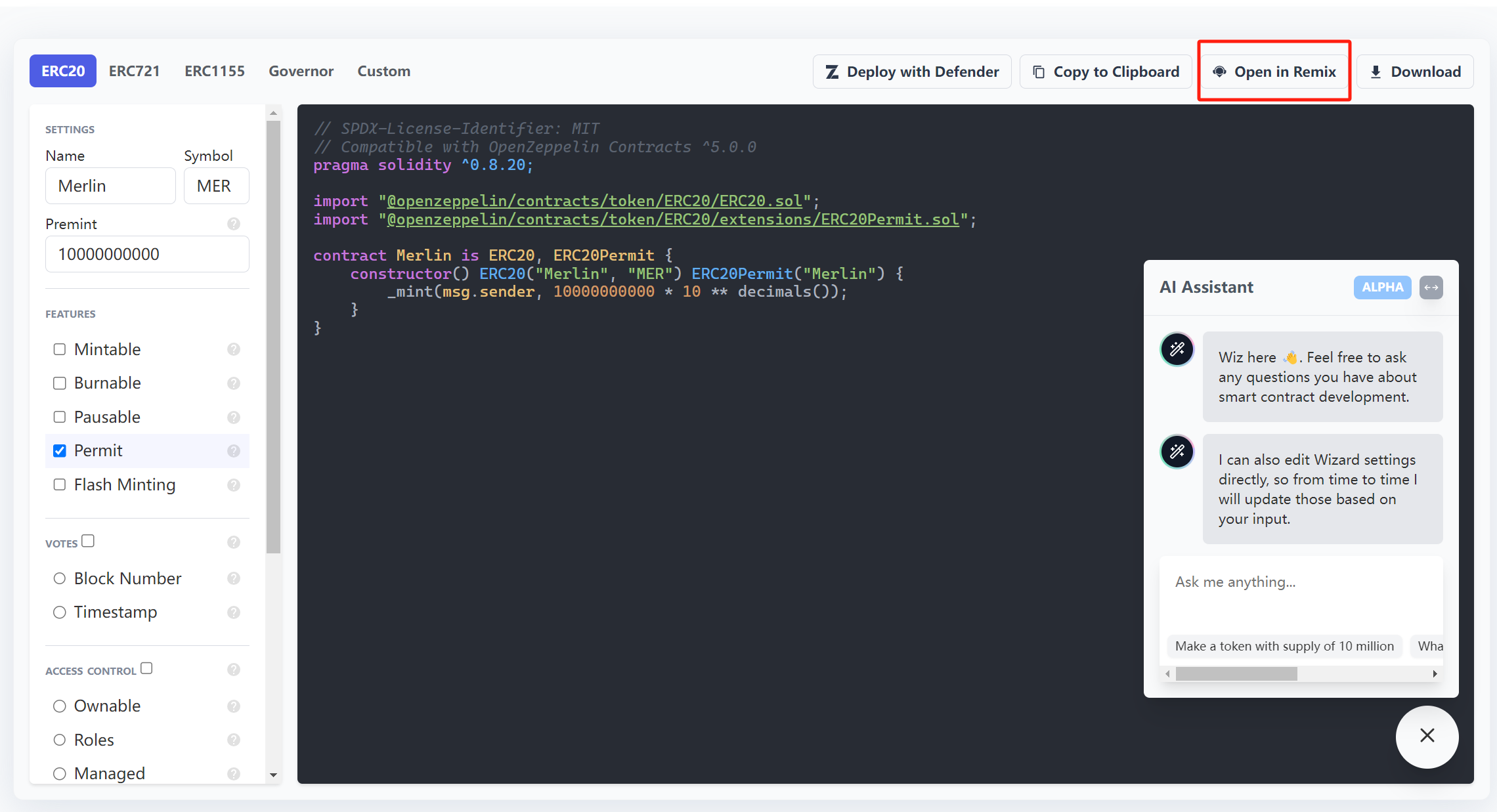
Task: Open Votes help icon
Action: [x=234, y=542]
